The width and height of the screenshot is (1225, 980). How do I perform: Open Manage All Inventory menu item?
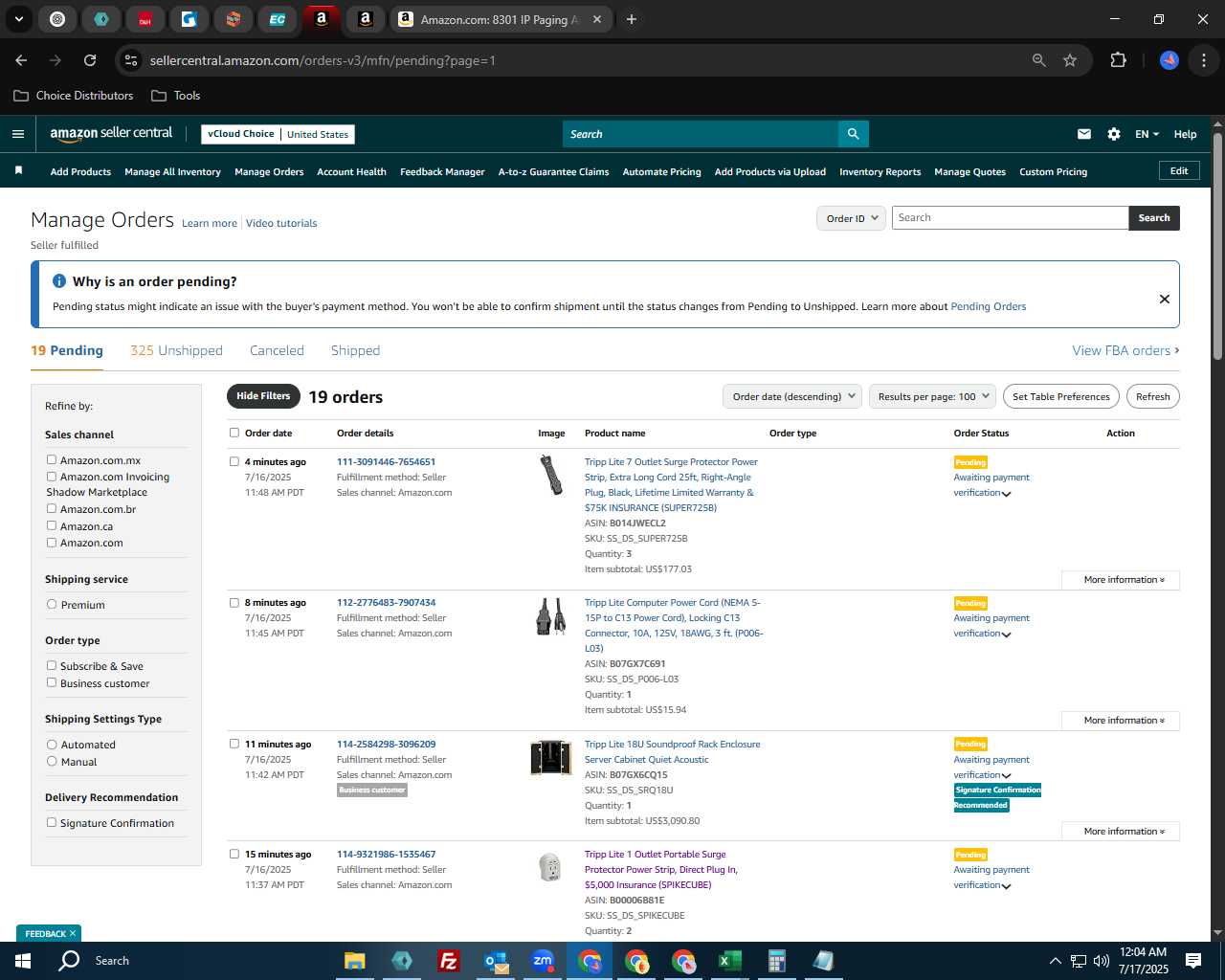[x=172, y=172]
